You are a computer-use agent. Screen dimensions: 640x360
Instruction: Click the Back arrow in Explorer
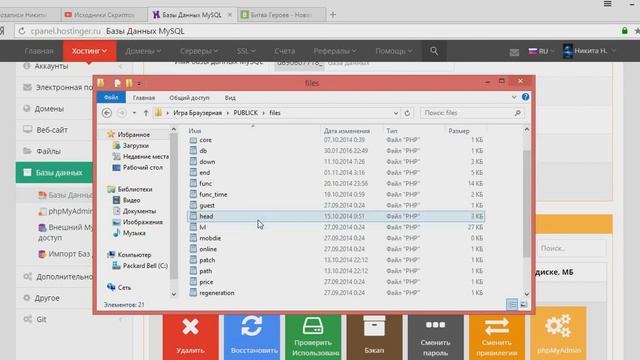pos(107,113)
